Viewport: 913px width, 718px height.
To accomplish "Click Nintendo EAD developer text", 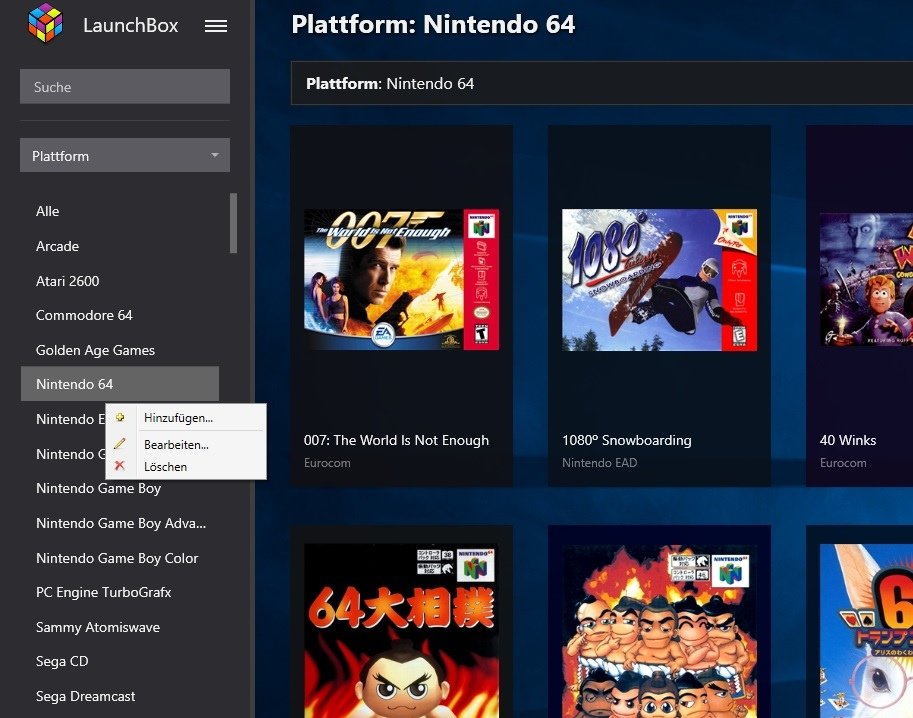I will 599,463.
